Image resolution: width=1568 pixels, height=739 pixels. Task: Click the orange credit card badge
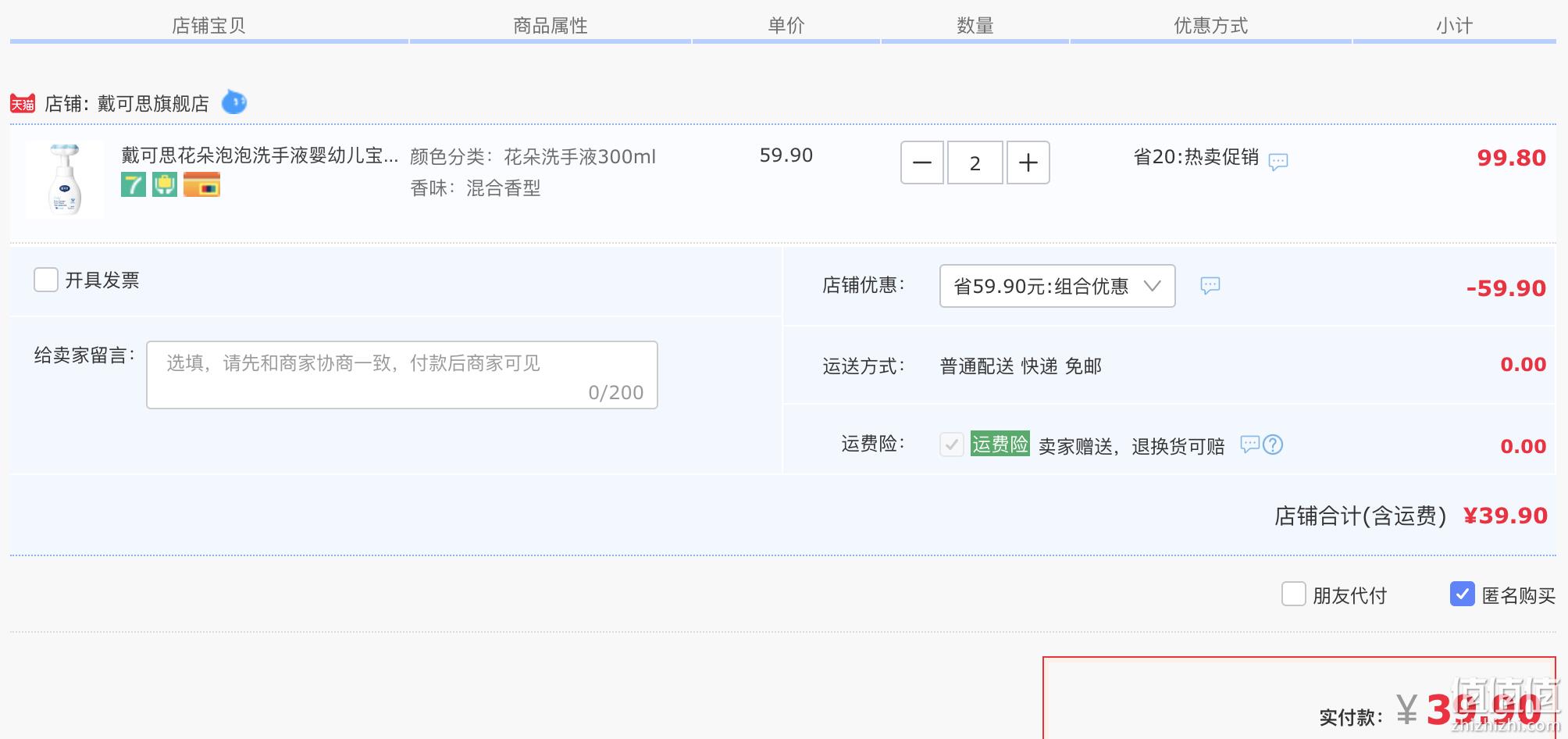click(201, 185)
